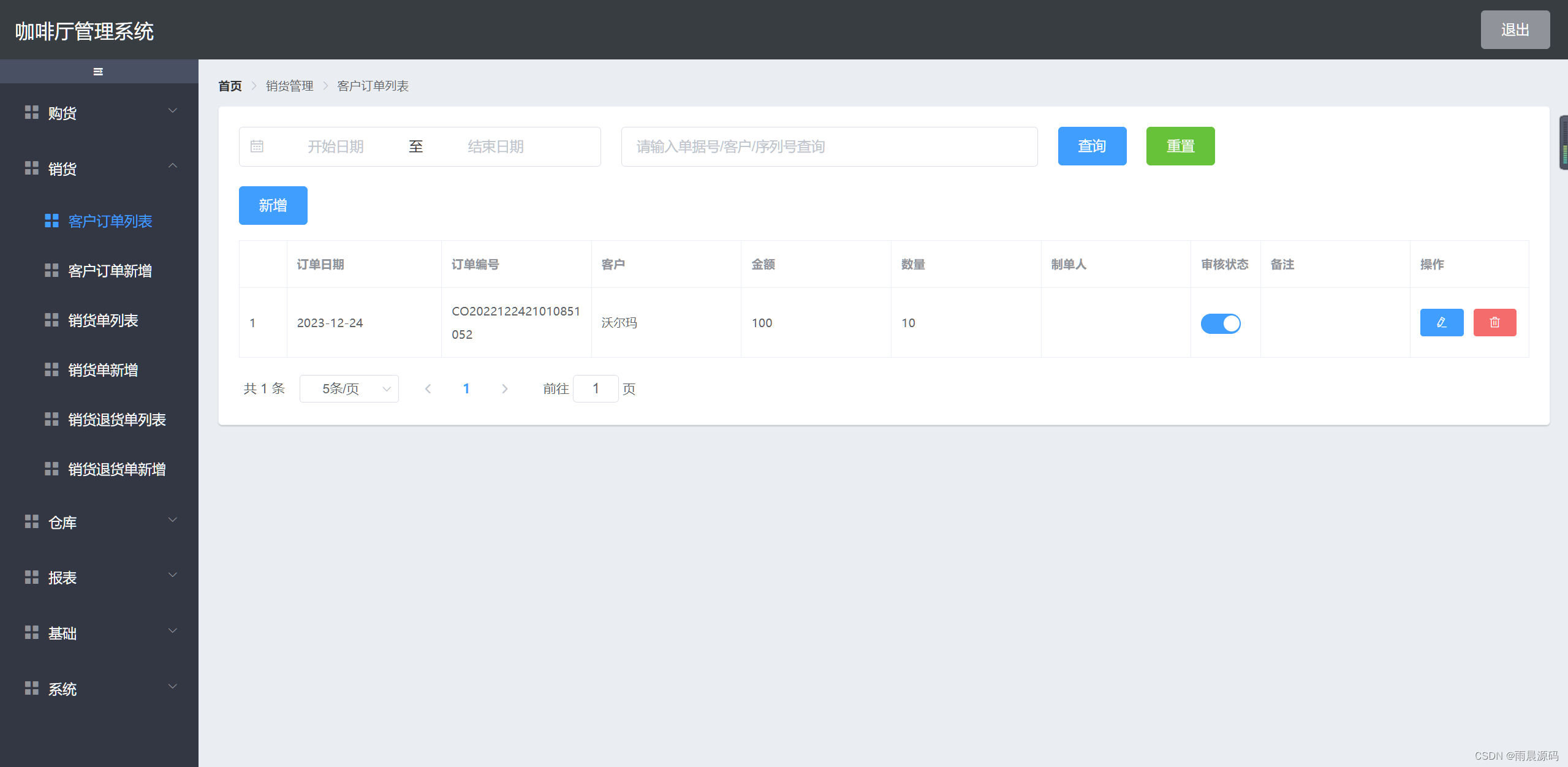Screen dimensions: 1568x767
Task: Click the 查询 search button
Action: 1092,146
